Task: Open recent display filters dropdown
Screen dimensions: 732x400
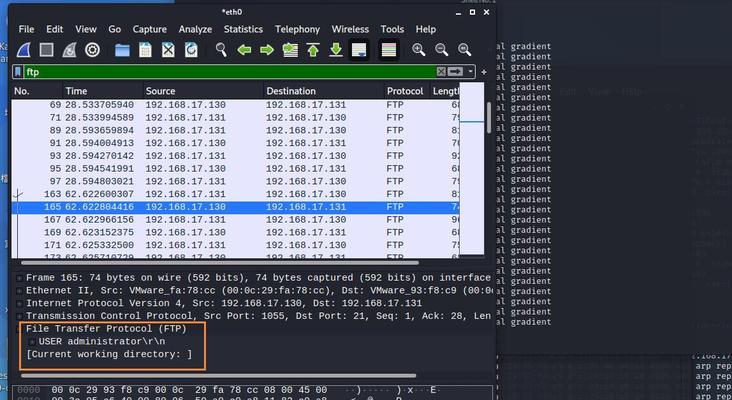Action: click(x=470, y=71)
